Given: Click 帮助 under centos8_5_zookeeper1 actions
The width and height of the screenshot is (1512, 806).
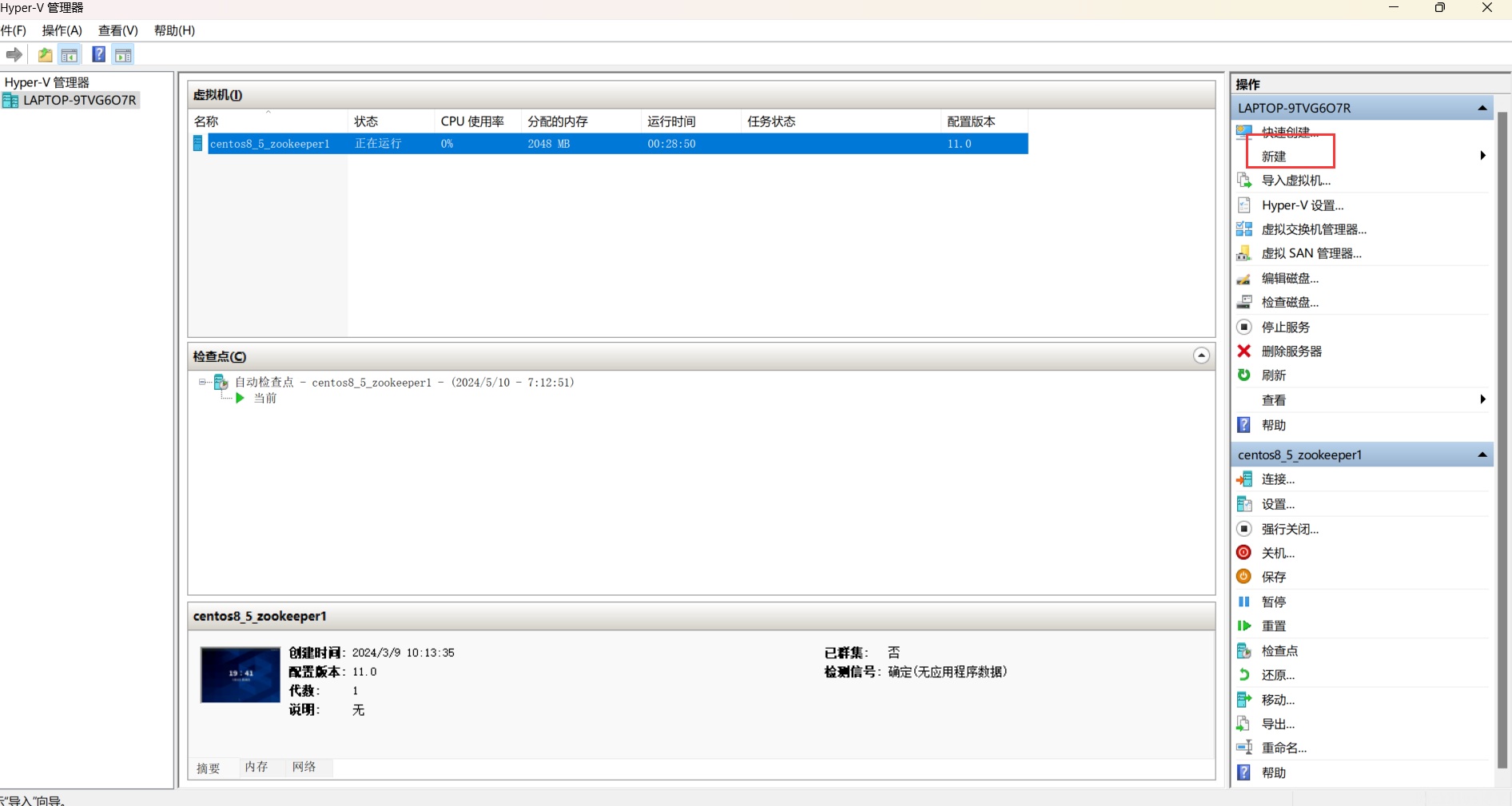Looking at the screenshot, I should click(1274, 772).
